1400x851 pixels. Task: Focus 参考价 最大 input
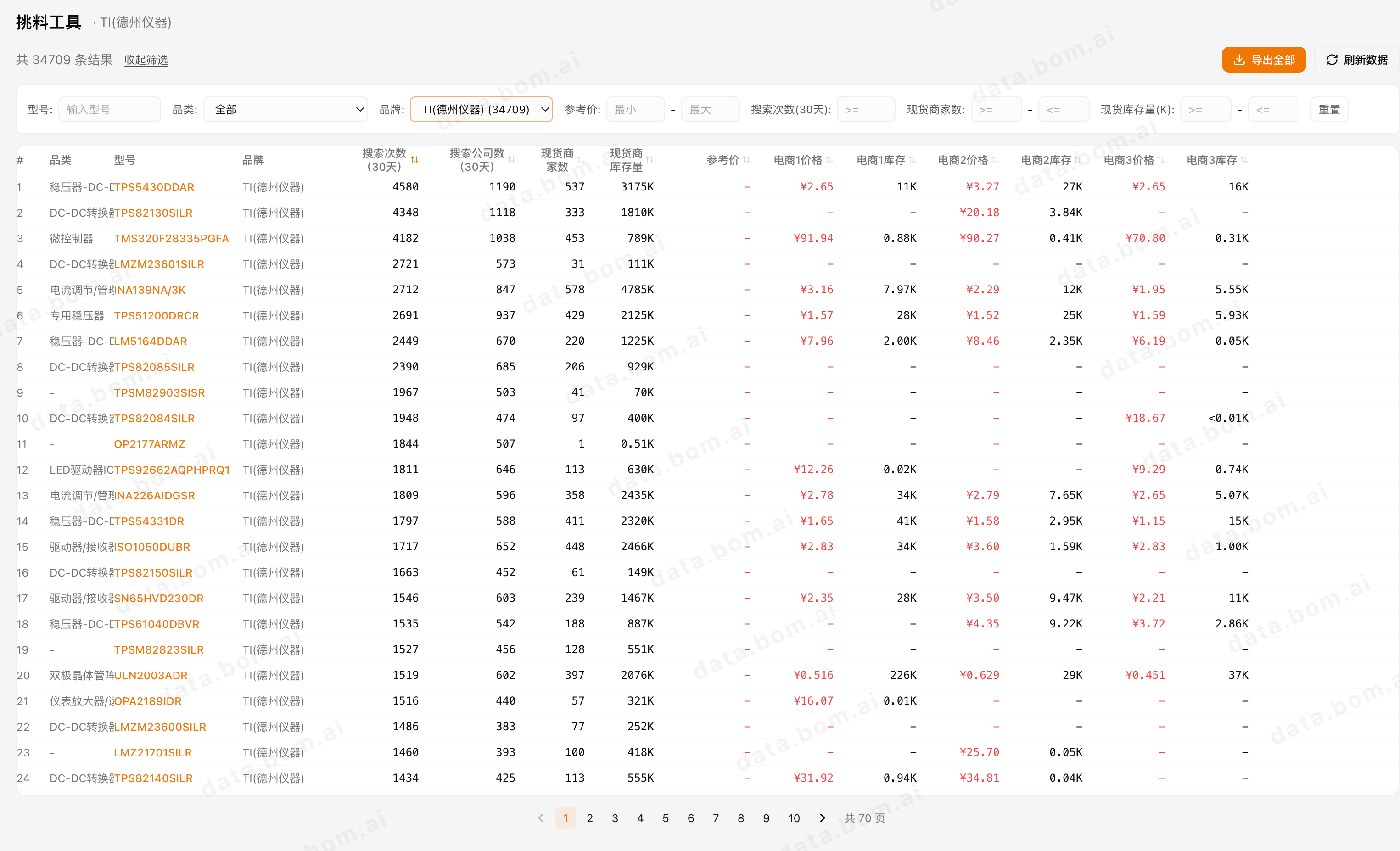click(710, 110)
